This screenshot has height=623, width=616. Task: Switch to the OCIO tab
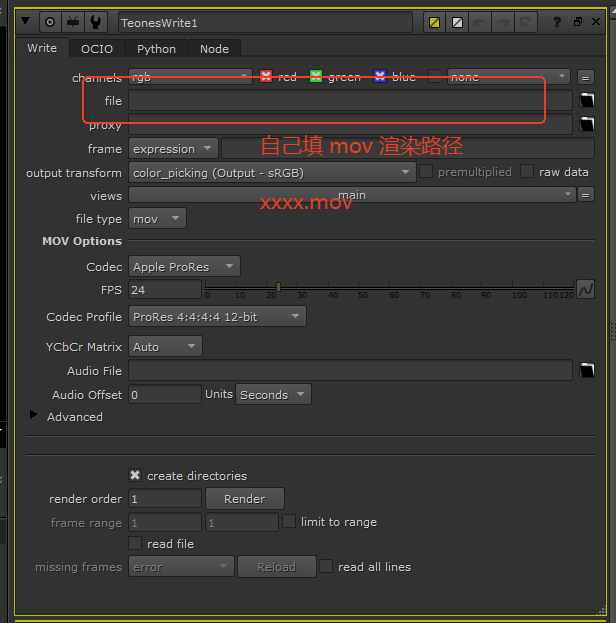[x=97, y=48]
